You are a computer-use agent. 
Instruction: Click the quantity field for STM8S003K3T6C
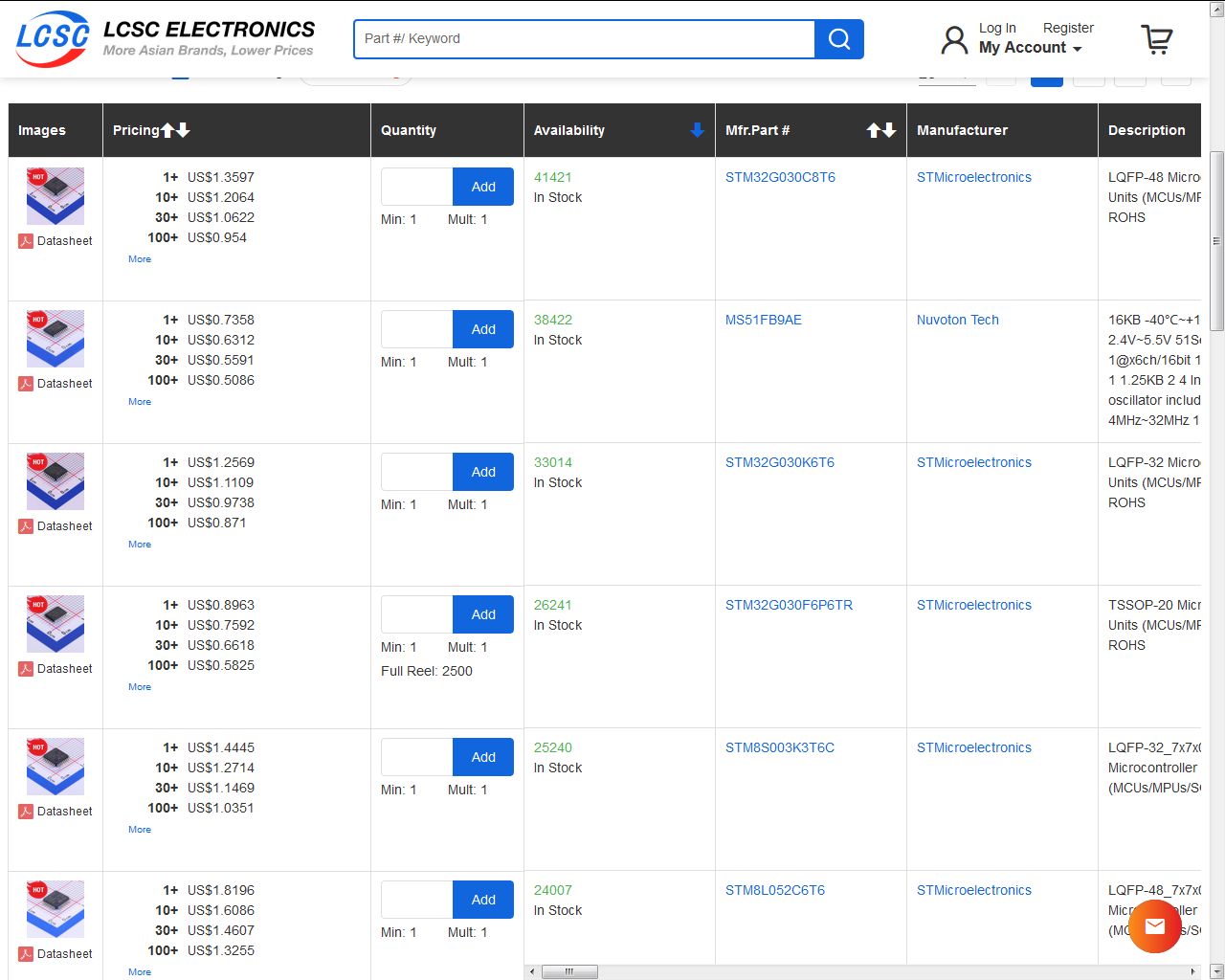coord(416,757)
